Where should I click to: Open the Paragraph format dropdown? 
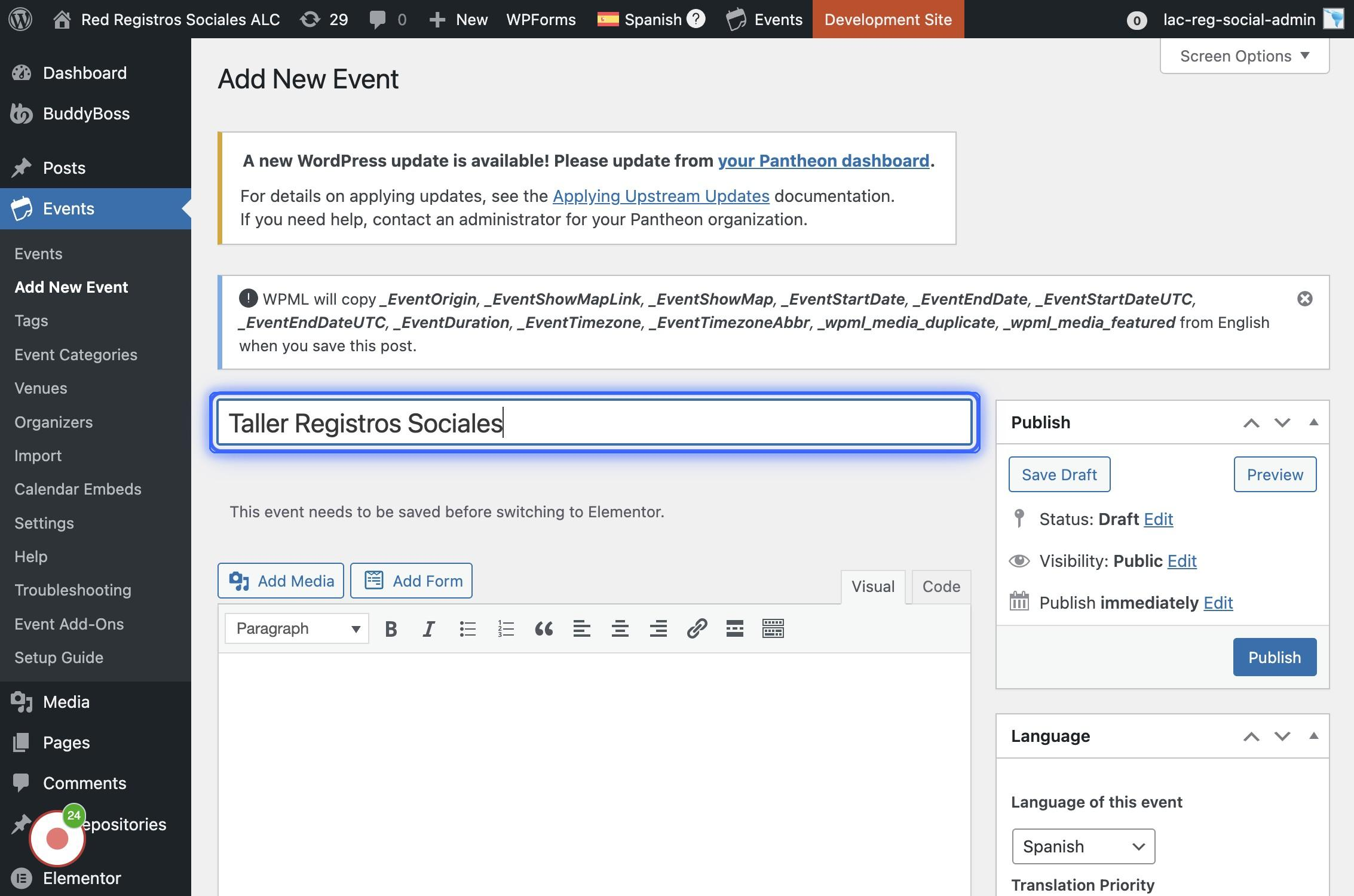tap(297, 628)
